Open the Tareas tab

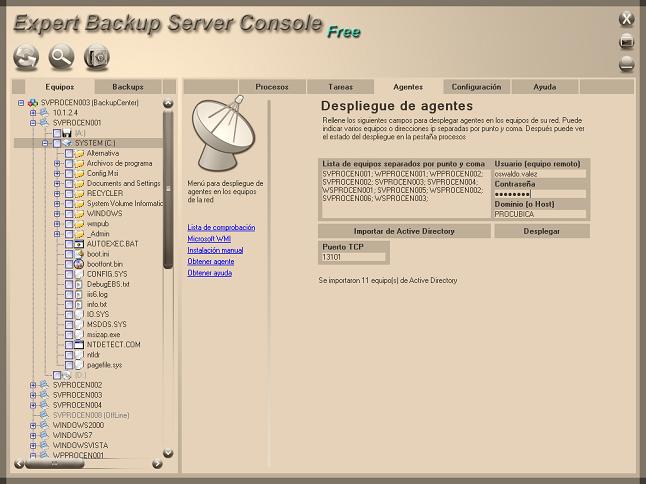pos(341,87)
